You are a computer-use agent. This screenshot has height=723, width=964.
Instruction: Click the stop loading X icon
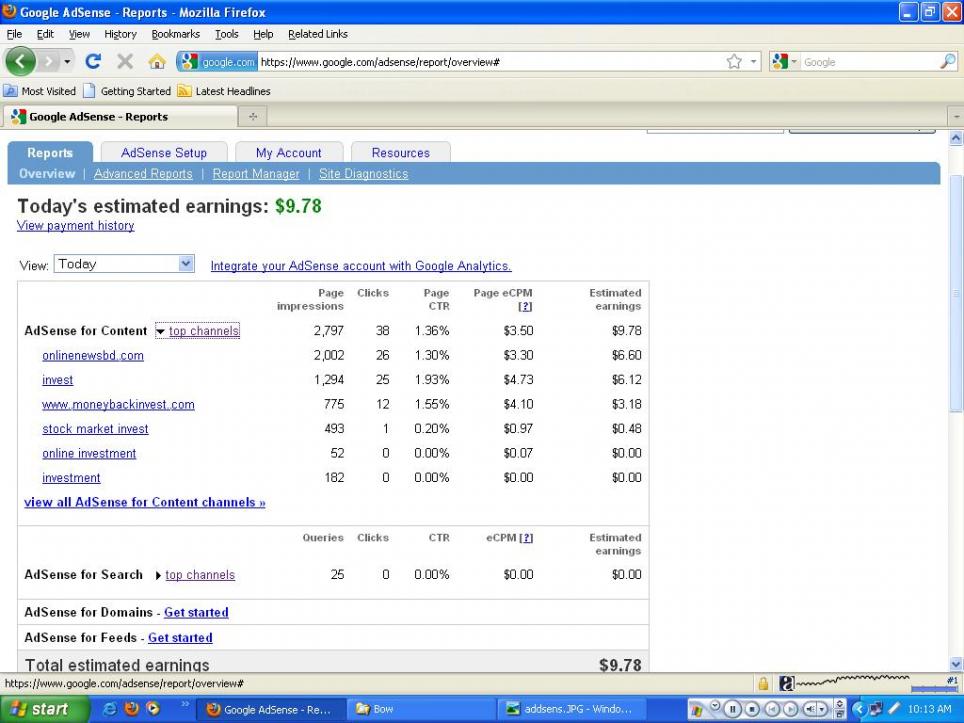(x=125, y=62)
